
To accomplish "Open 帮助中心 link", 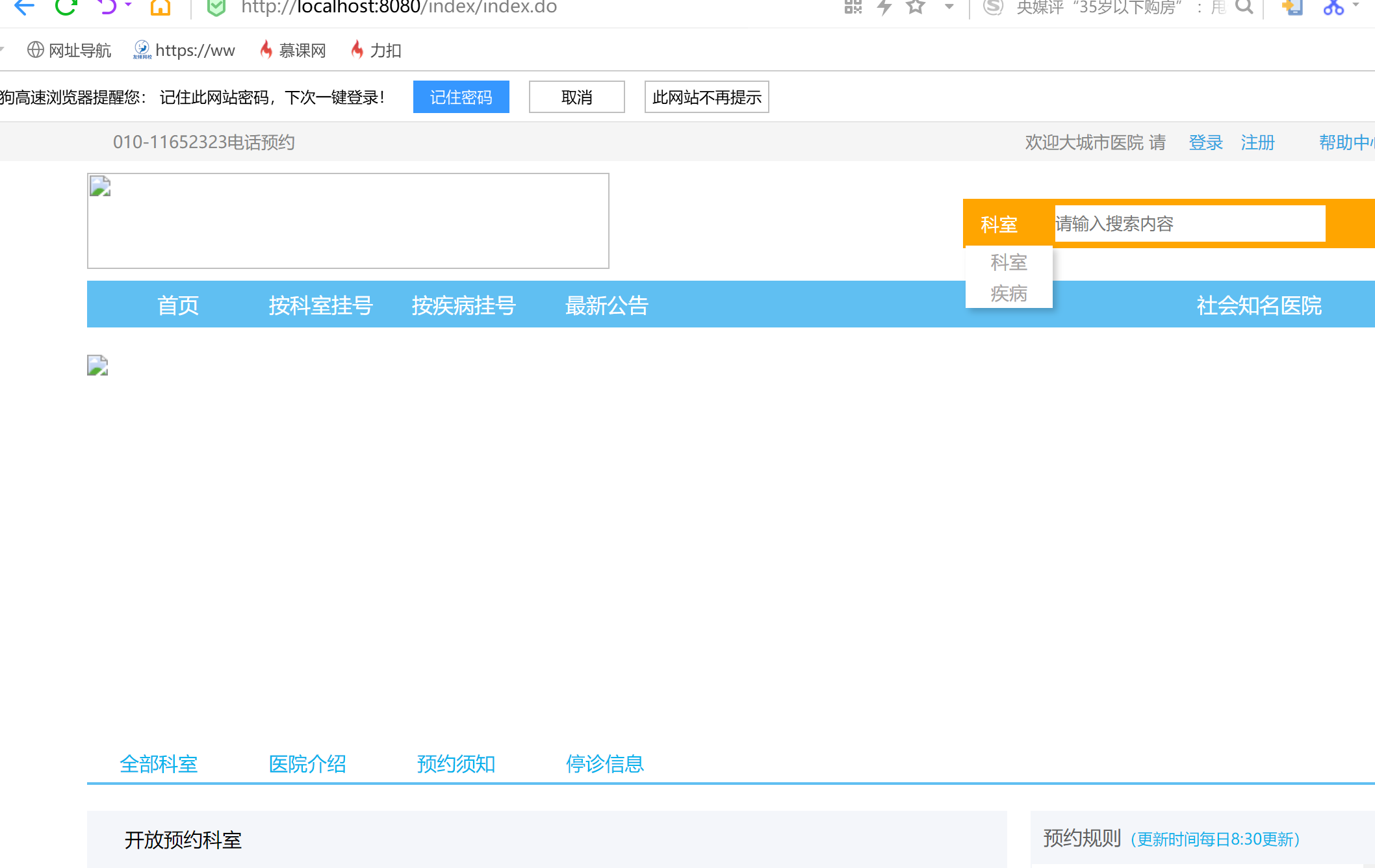I will click(1346, 142).
